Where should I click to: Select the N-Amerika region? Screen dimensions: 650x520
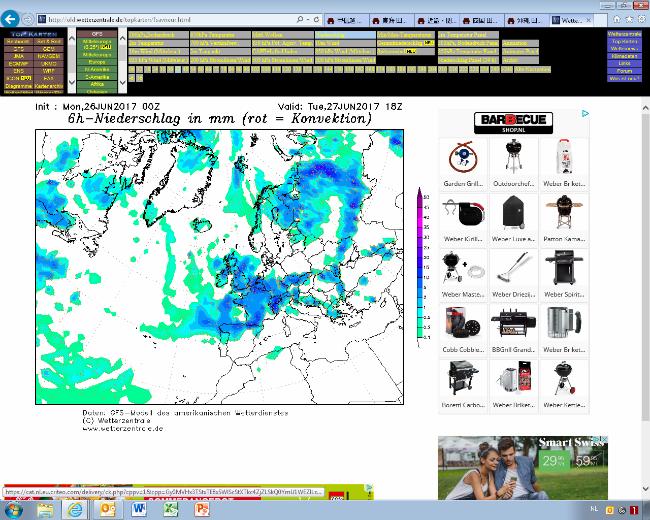click(97, 70)
